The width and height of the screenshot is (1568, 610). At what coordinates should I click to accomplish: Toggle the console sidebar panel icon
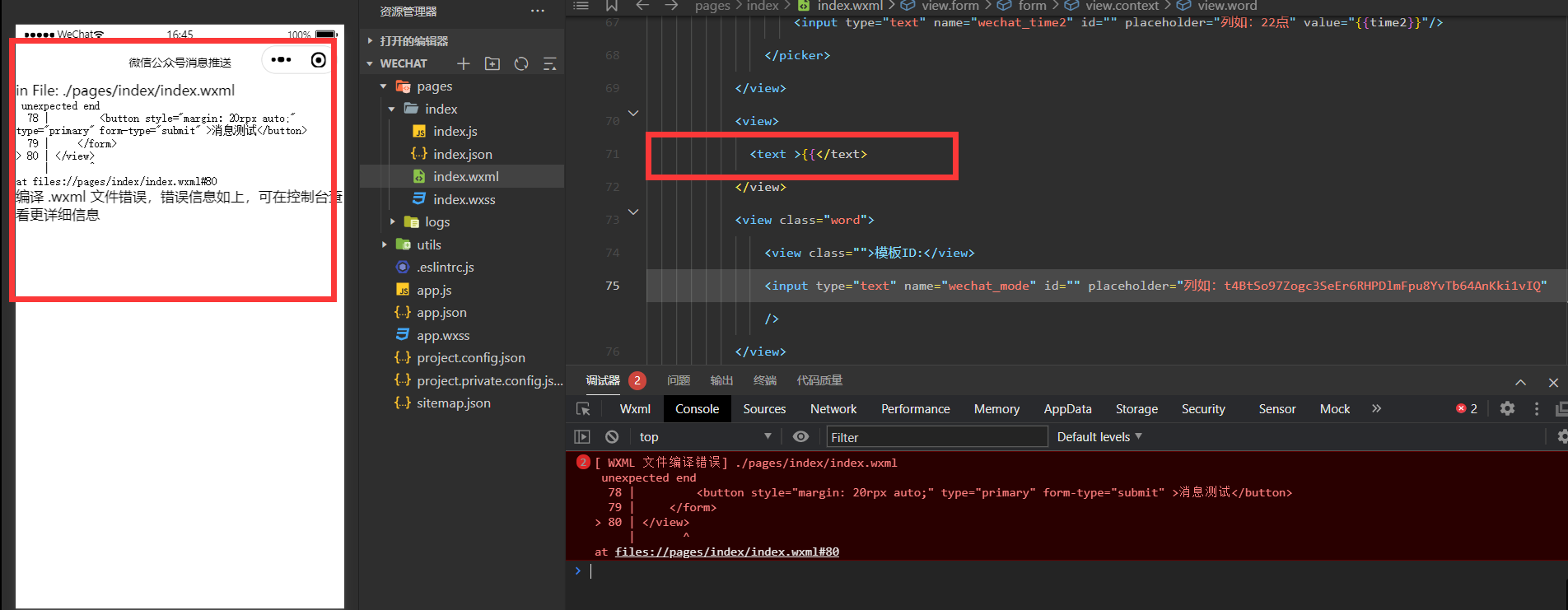click(582, 437)
